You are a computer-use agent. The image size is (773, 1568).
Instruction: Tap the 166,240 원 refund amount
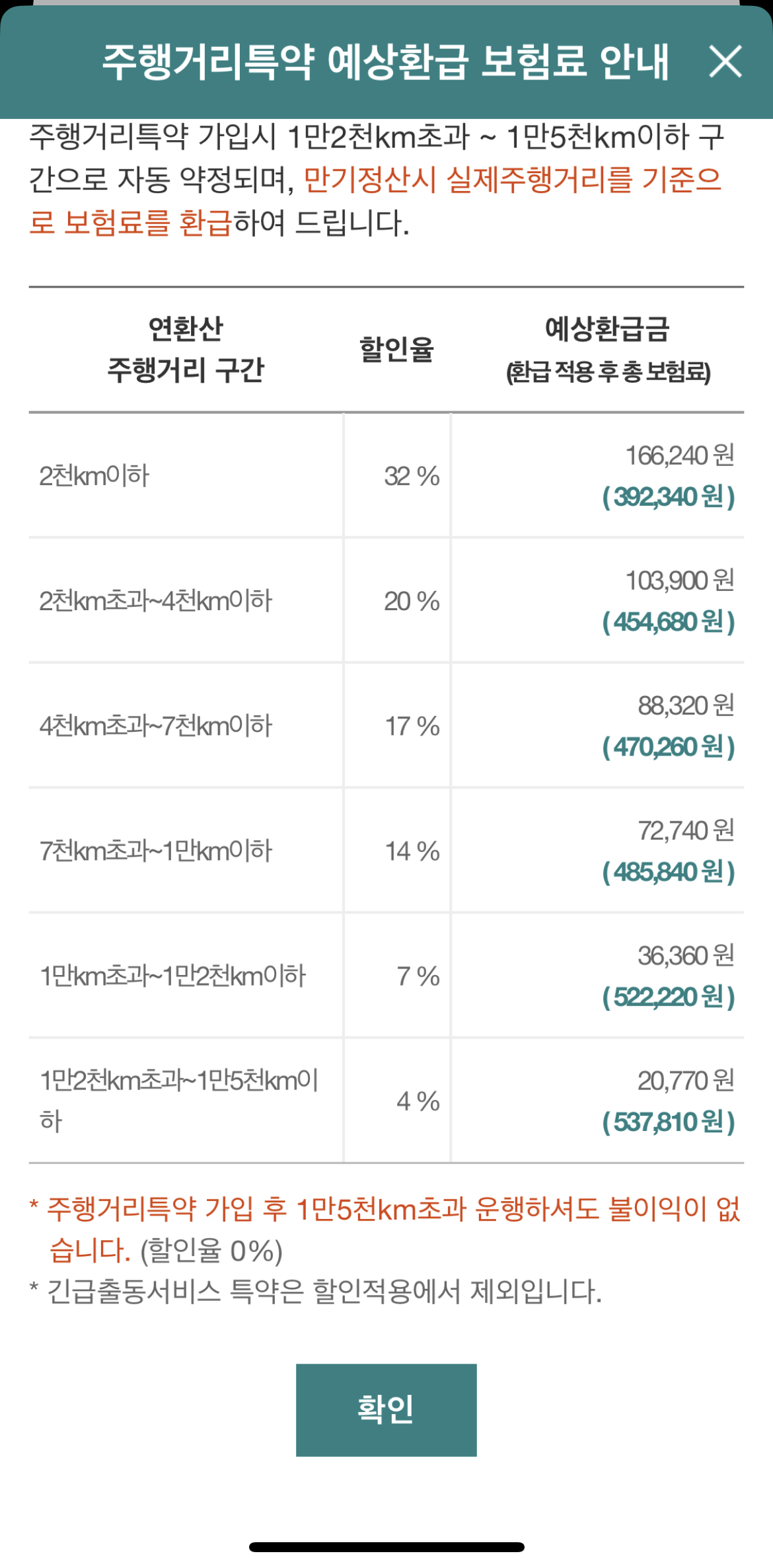click(x=679, y=455)
